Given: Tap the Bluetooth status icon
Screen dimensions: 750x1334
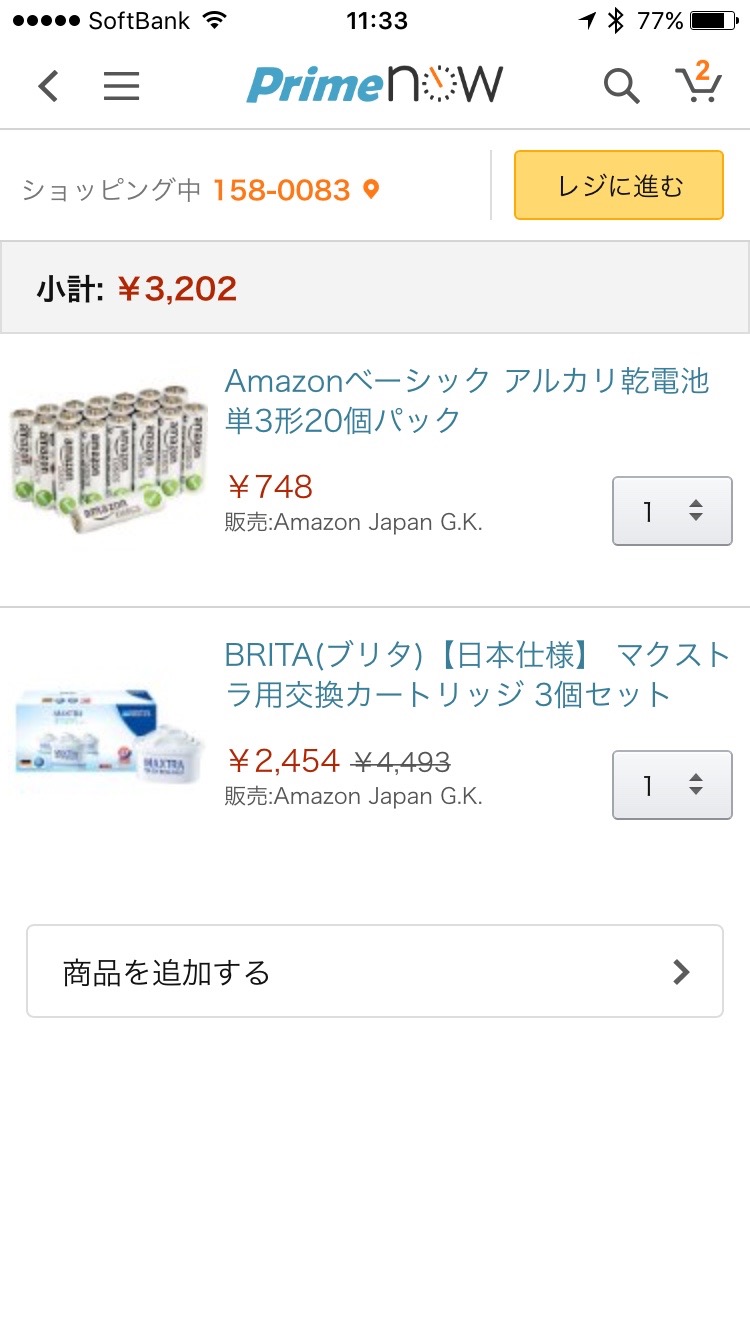Looking at the screenshot, I should click(617, 20).
